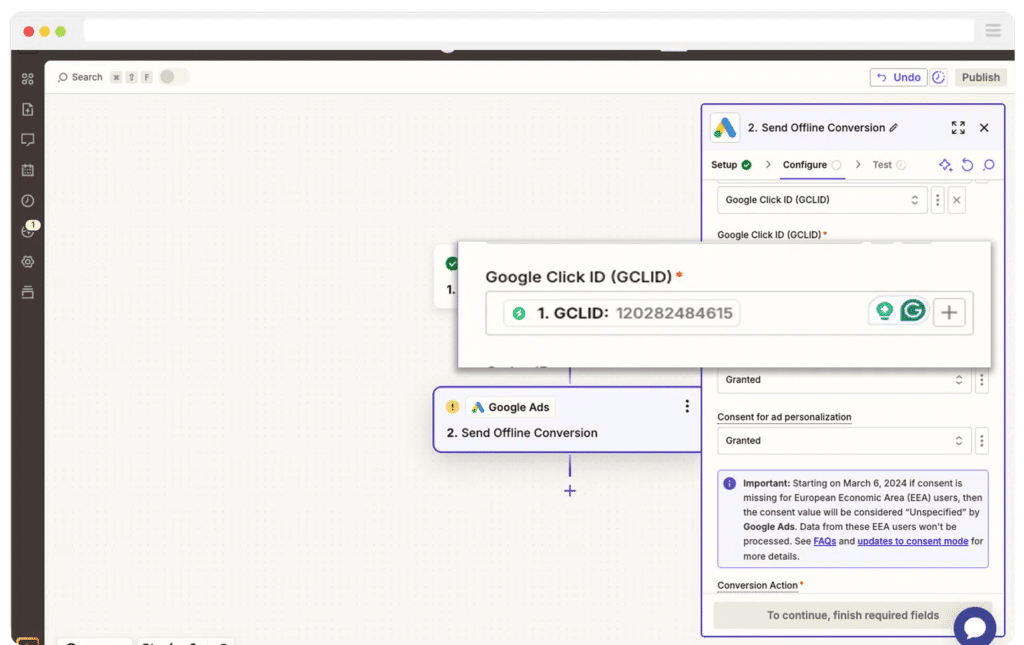Select the Google Ads app badge on step
Screen dimensions: 1024x645
click(x=511, y=407)
